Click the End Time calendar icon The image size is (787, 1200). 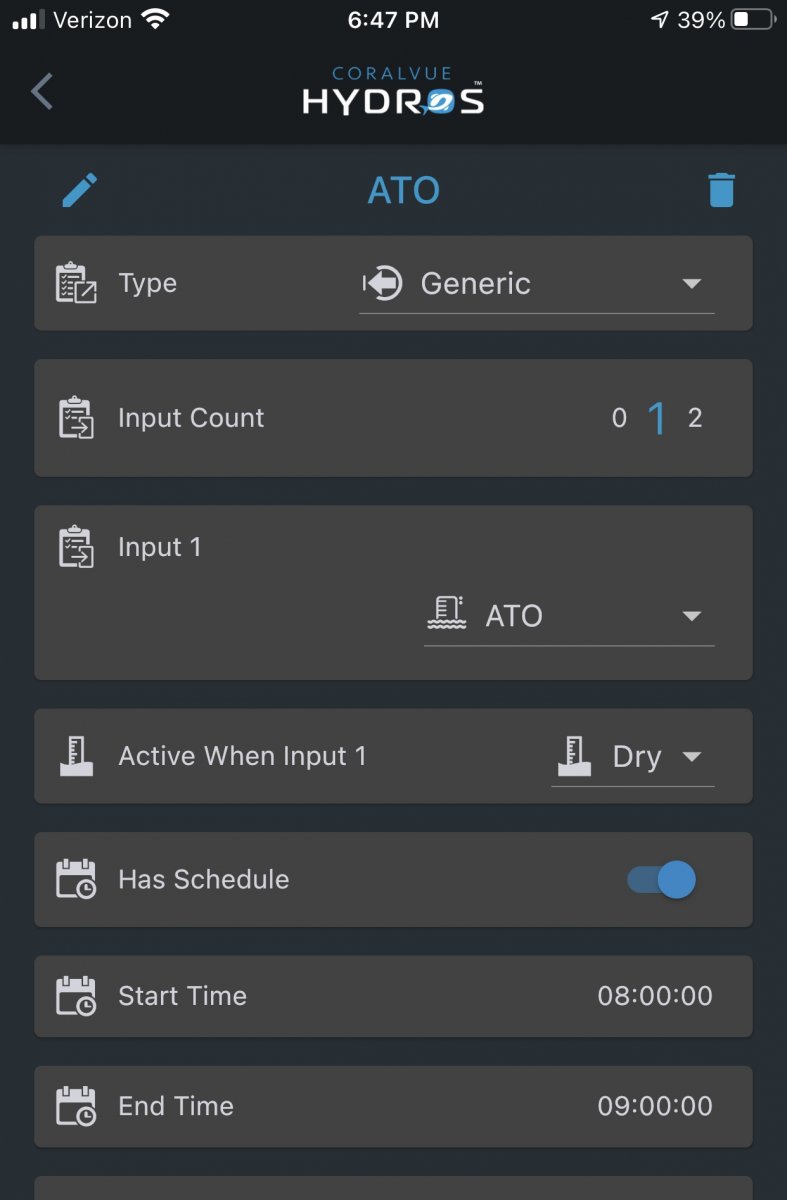[x=76, y=1106]
